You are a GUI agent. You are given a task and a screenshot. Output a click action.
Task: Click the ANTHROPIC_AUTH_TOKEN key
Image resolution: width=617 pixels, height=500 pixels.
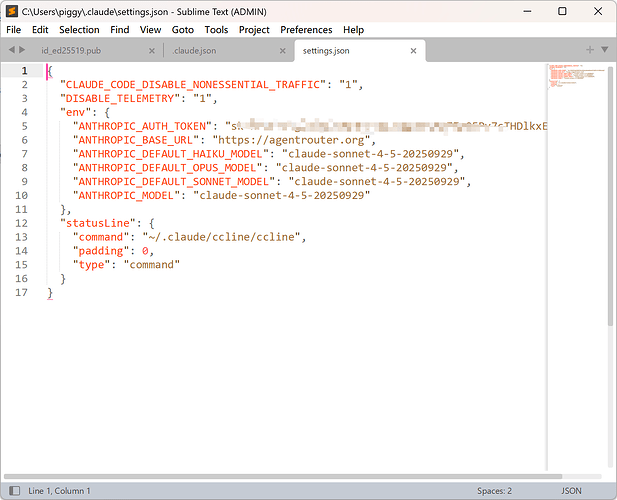(x=142, y=126)
